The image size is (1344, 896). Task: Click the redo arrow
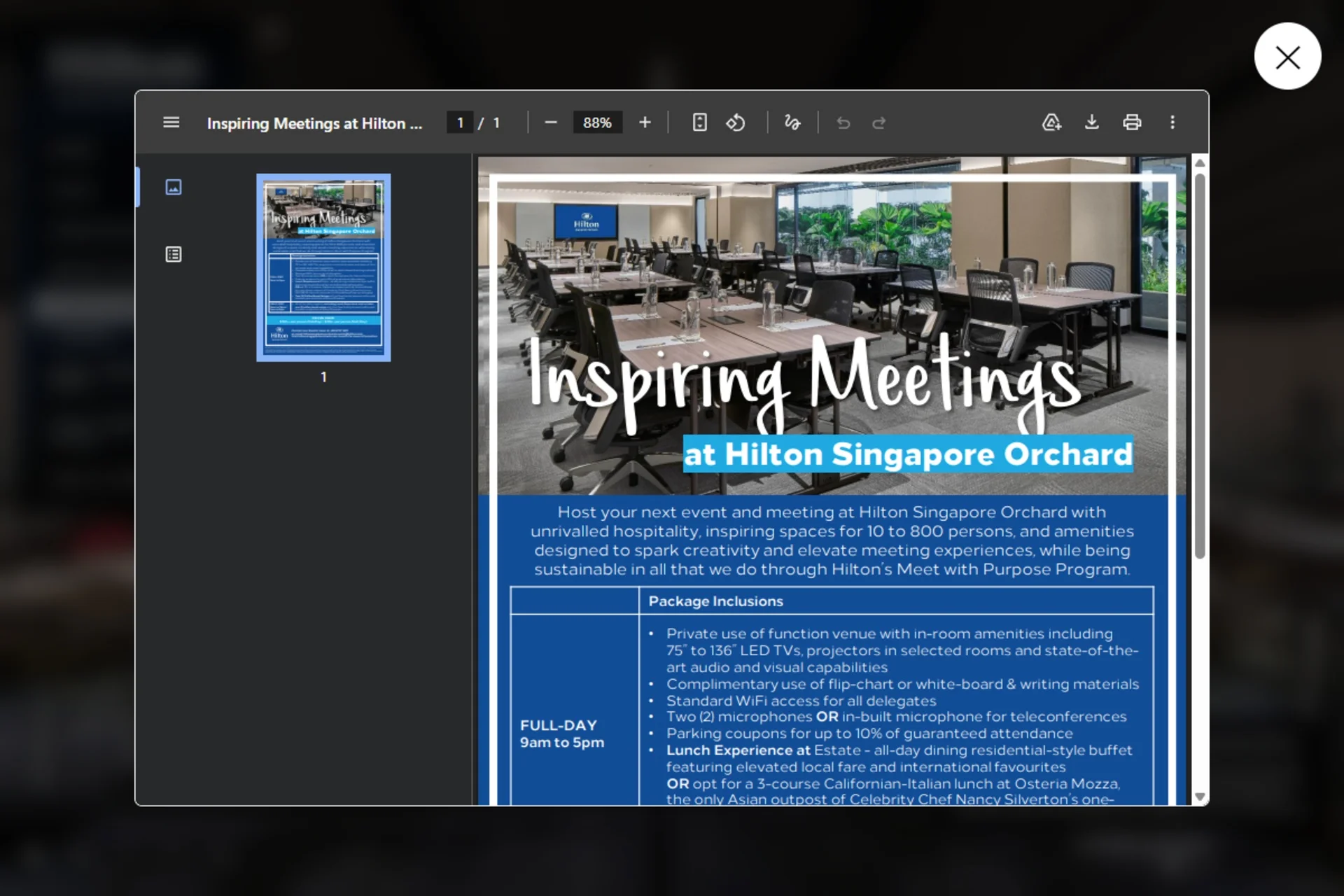pos(879,122)
